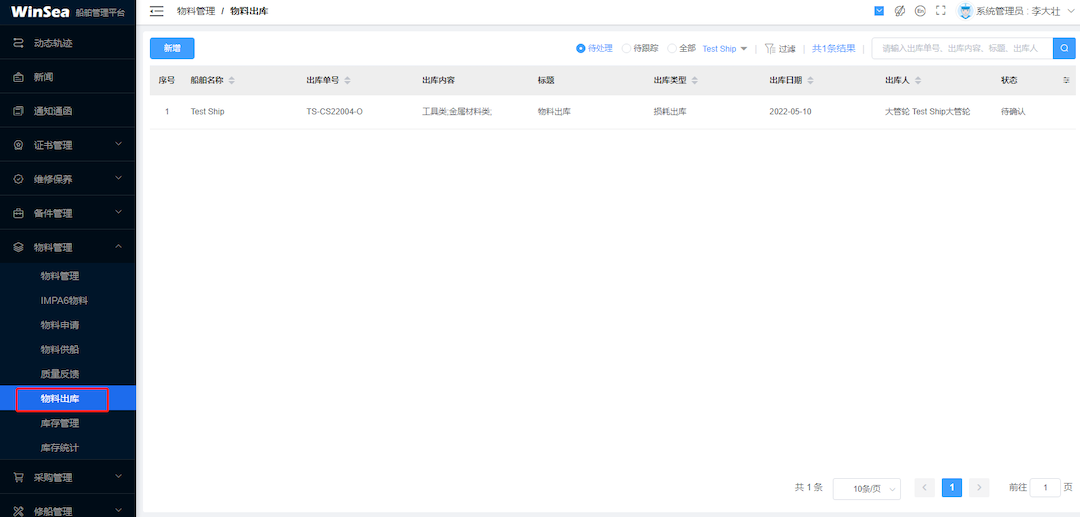Click the 备件管理 sidebar icon
This screenshot has width=1080, height=517.
[19, 213]
